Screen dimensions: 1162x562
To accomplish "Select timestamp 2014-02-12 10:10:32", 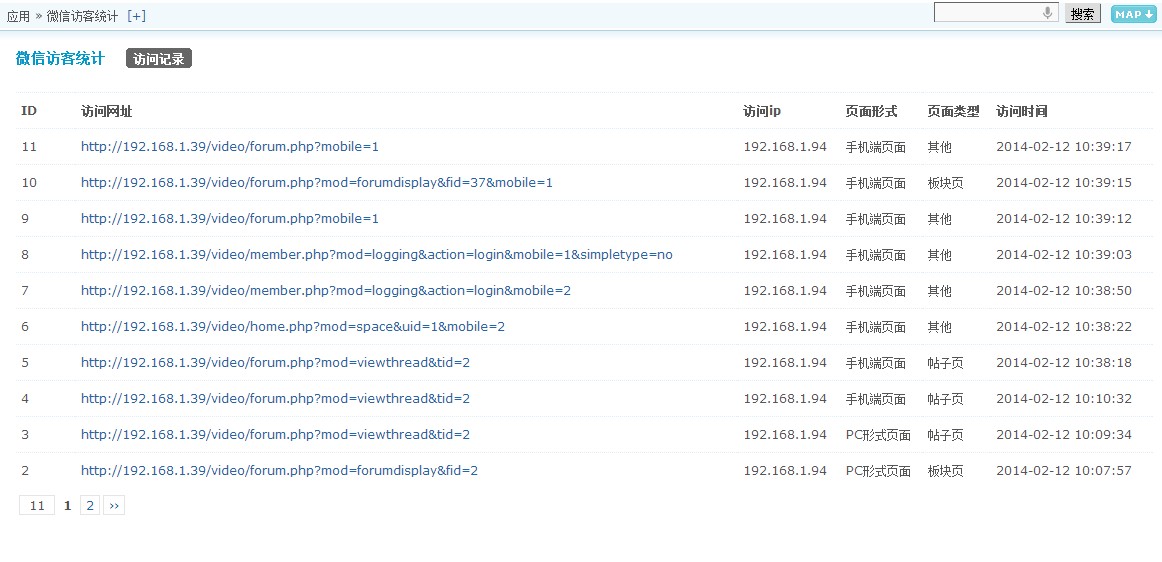I will click(x=1064, y=398).
